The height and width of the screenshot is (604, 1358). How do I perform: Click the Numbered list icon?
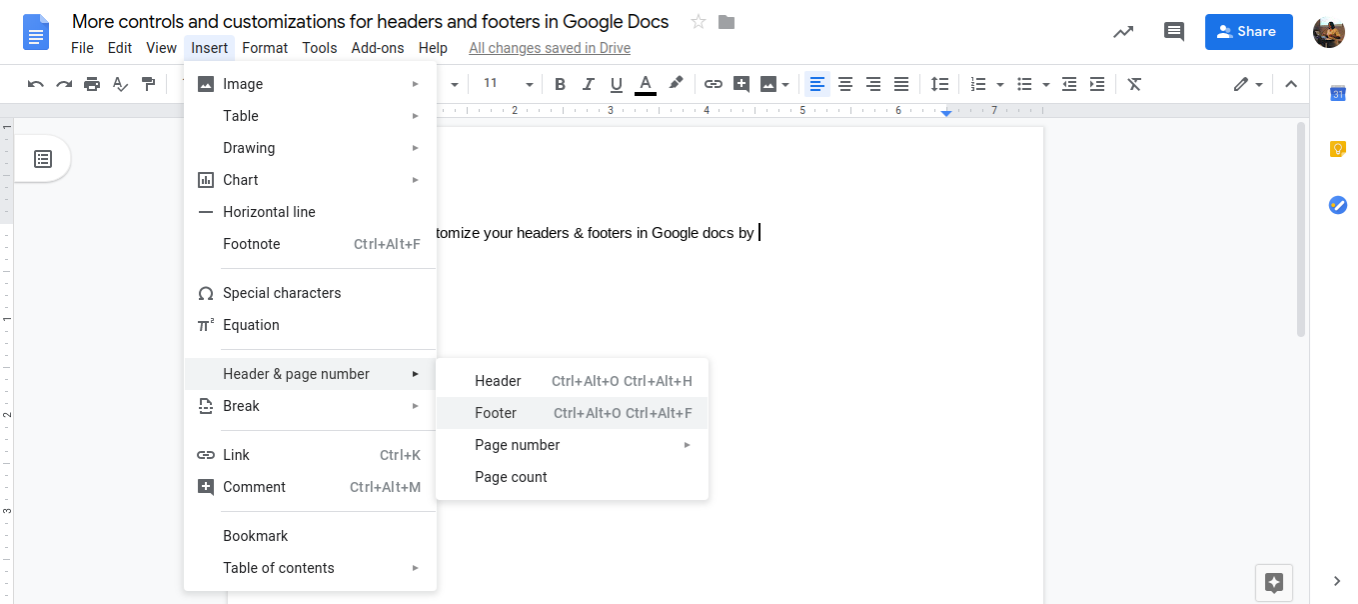tap(979, 84)
